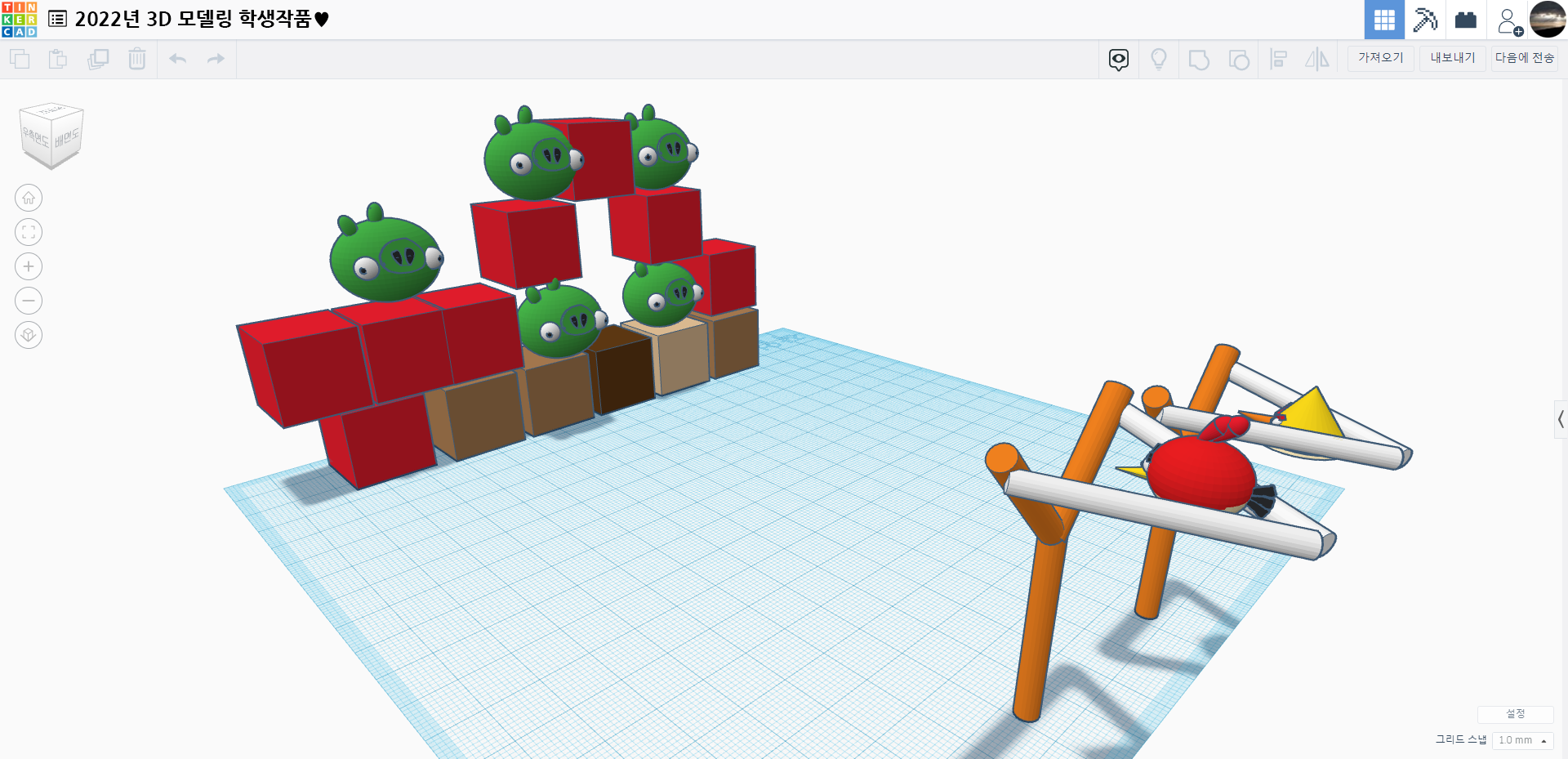The height and width of the screenshot is (759, 1568).
Task: Click the Redo arrow
Action: 216,59
